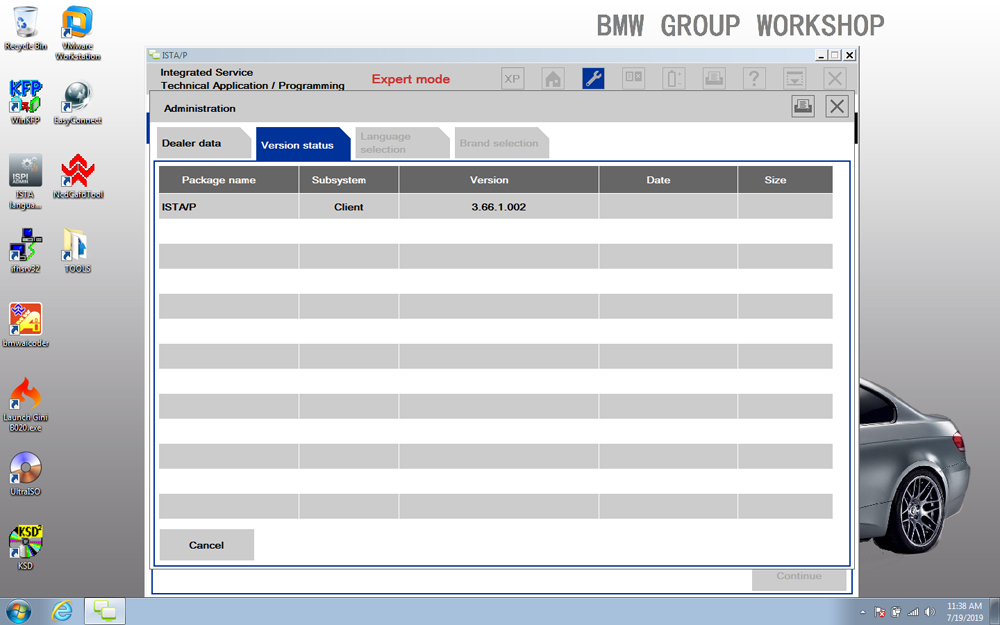1000x625 pixels.
Task: Click the split-window icon in ISTA/P toolbar
Action: 633,78
